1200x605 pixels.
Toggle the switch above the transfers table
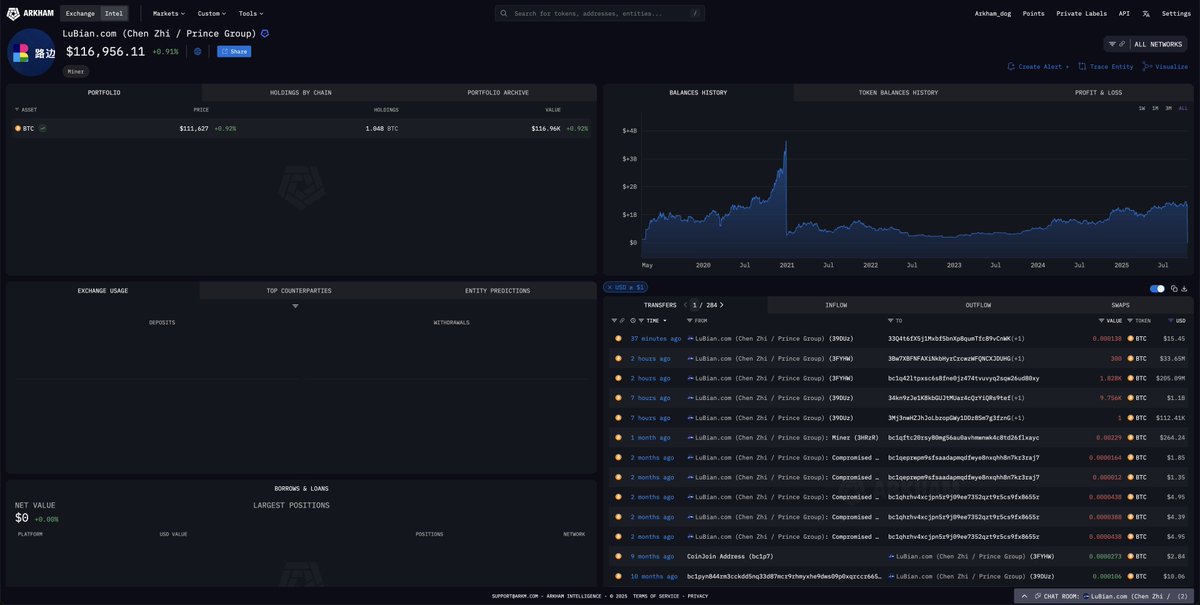point(1158,289)
